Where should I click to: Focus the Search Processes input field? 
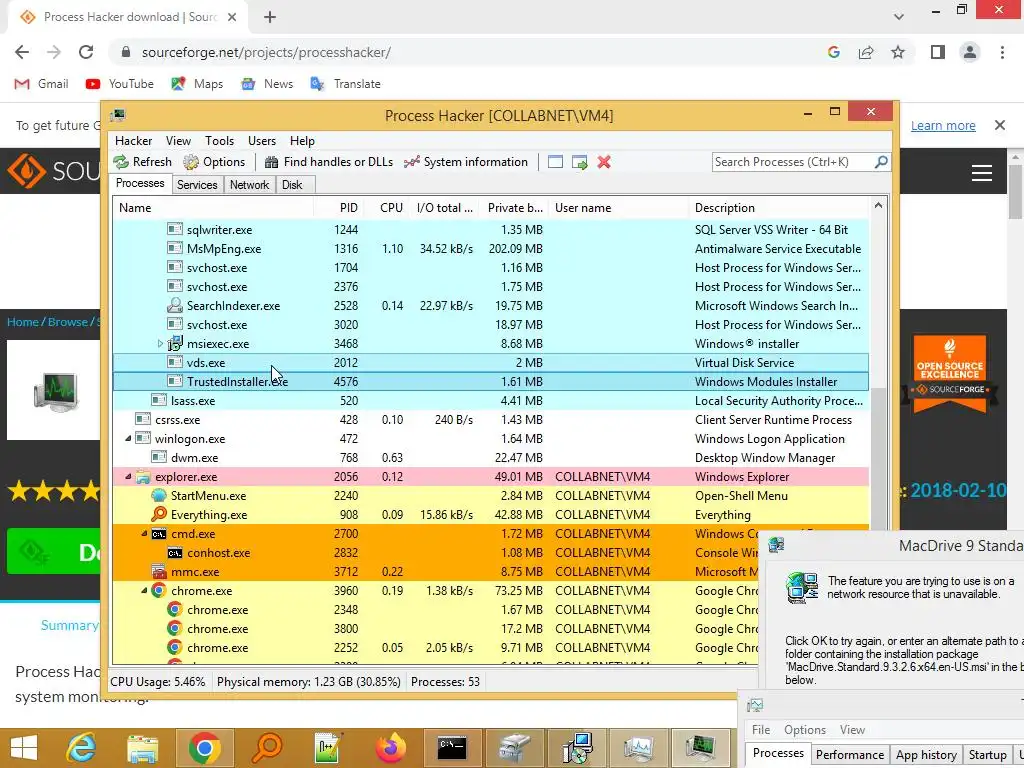(793, 162)
